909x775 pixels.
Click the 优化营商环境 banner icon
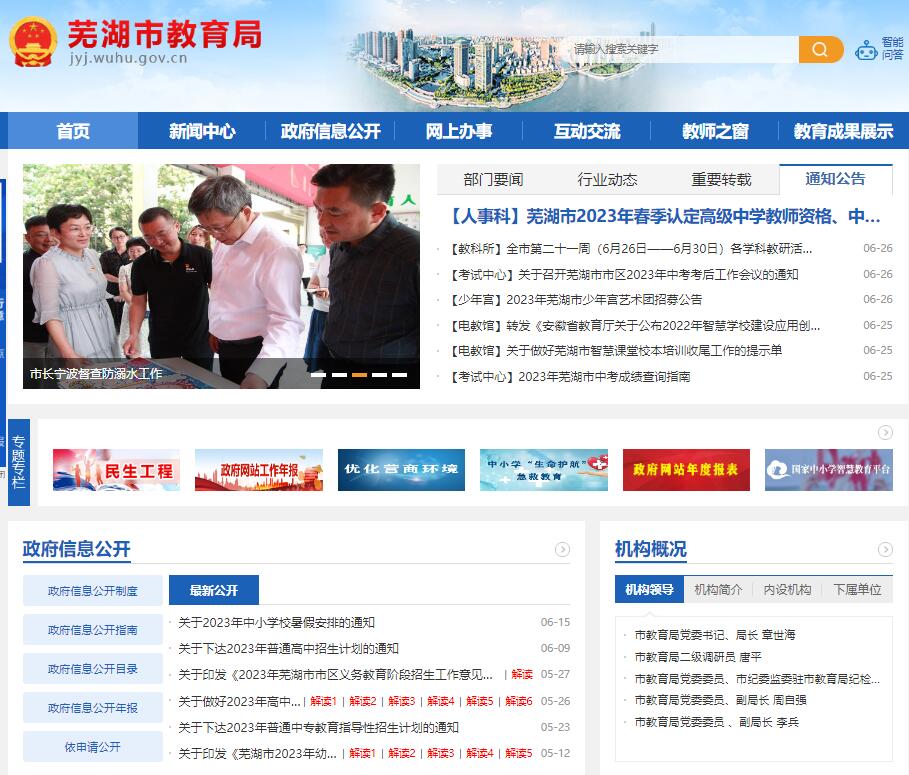(x=400, y=470)
